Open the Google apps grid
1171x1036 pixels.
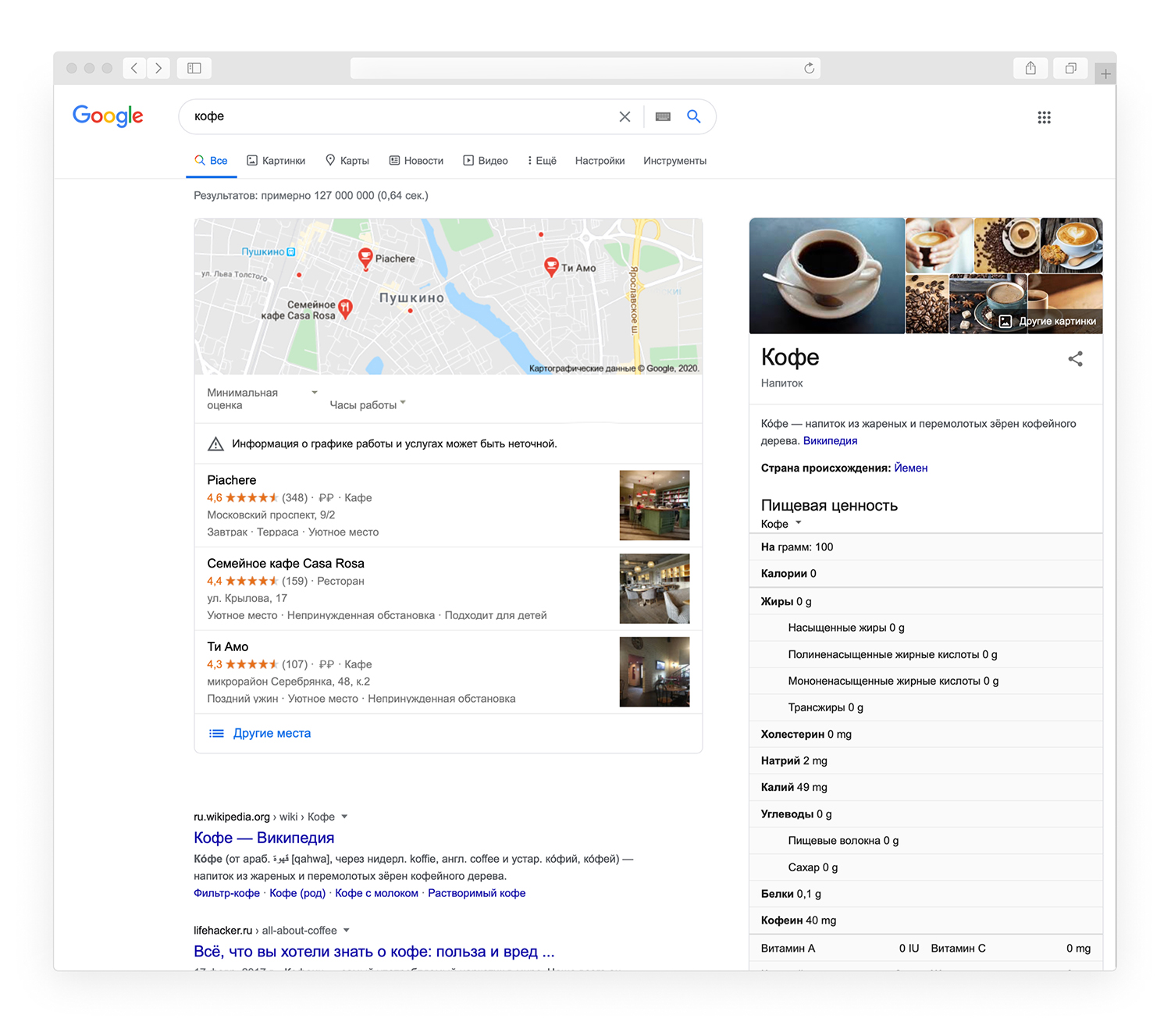[x=1044, y=117]
